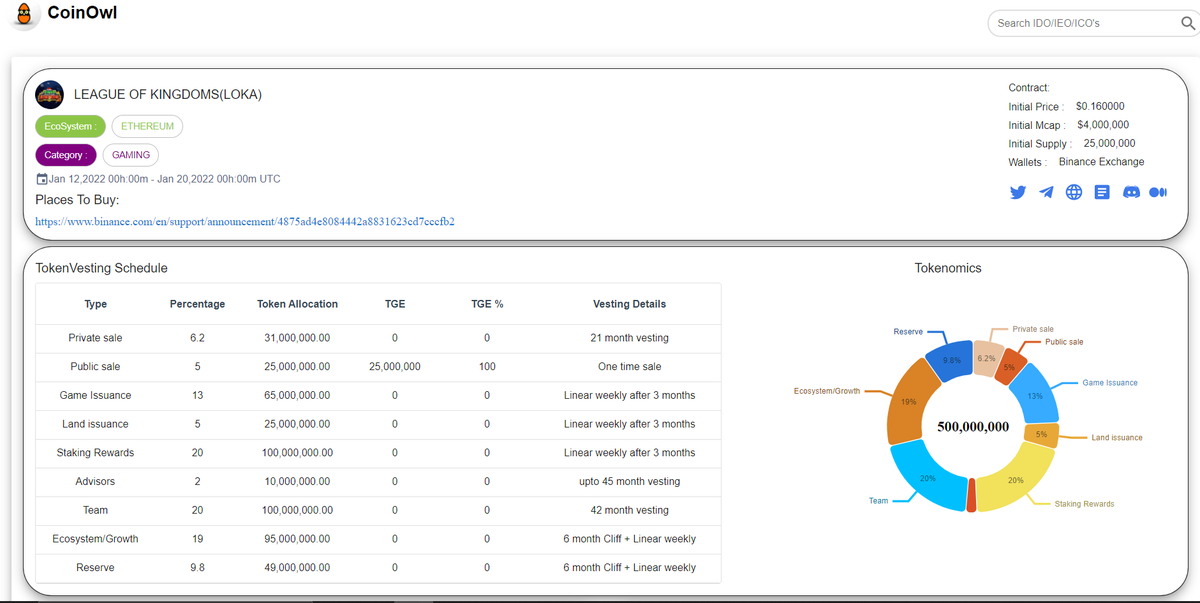Select the Land issuance row label
The width and height of the screenshot is (1200, 603).
pyautogui.click(x=95, y=424)
